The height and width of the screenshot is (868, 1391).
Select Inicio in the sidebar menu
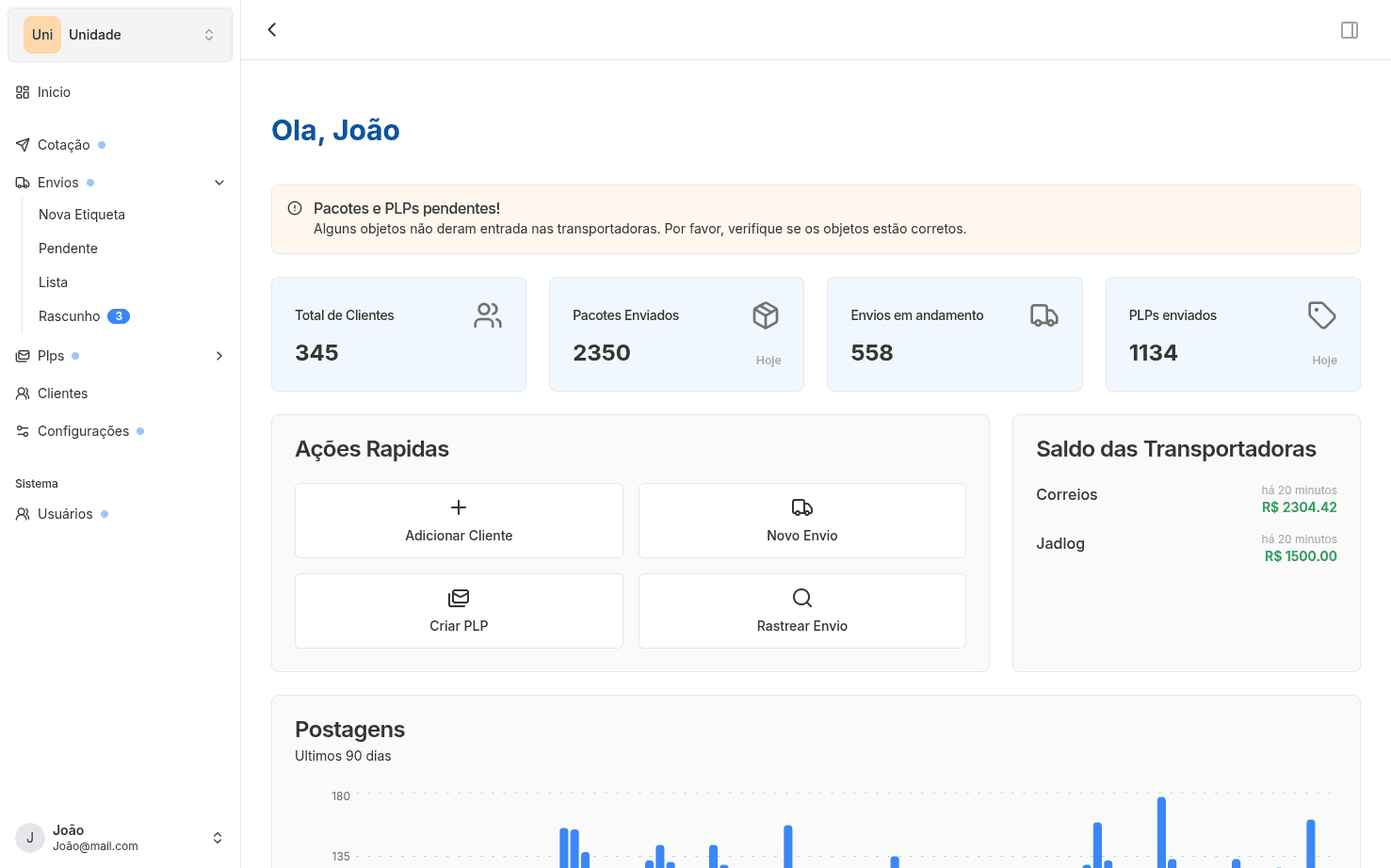coord(54,91)
